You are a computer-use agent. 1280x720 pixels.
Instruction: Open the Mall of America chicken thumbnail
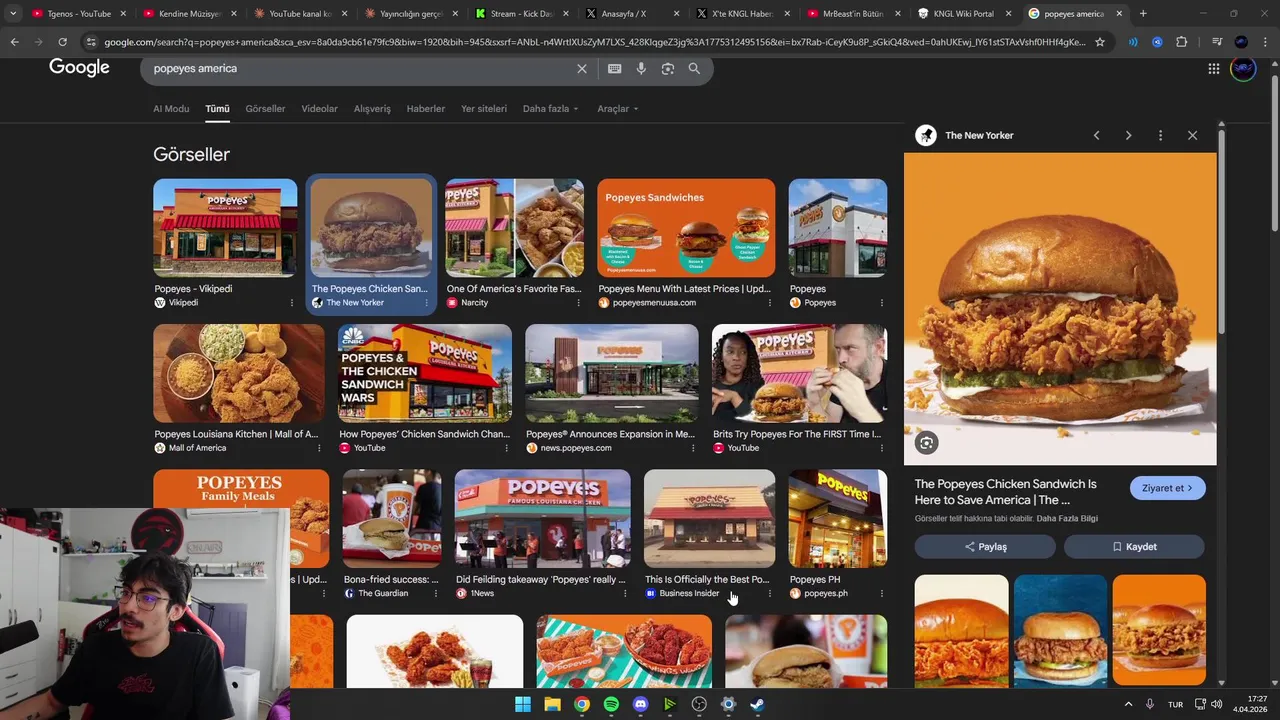239,373
